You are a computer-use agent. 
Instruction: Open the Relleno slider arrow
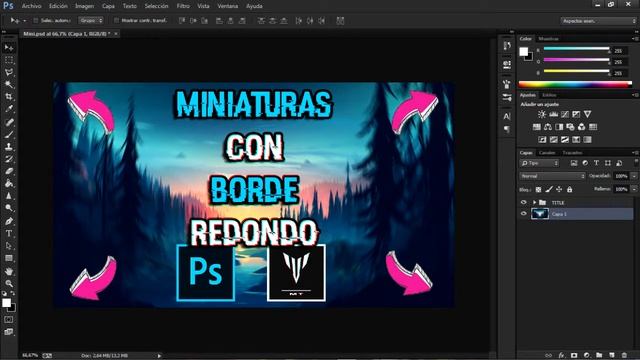[634, 189]
